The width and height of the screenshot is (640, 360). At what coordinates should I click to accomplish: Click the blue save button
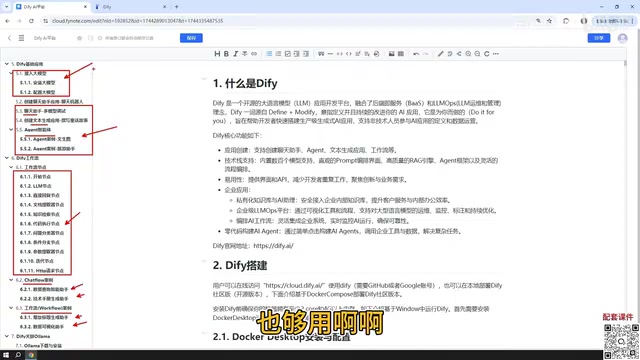(191, 38)
